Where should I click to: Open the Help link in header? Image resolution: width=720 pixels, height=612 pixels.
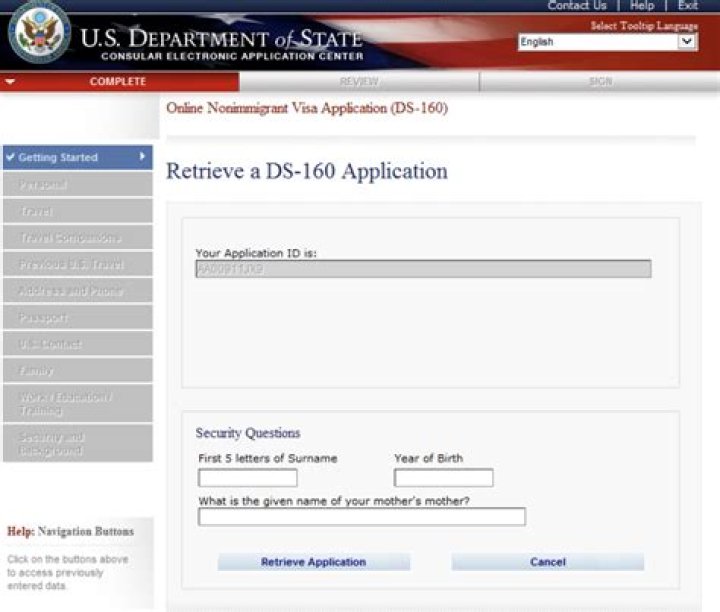[642, 6]
